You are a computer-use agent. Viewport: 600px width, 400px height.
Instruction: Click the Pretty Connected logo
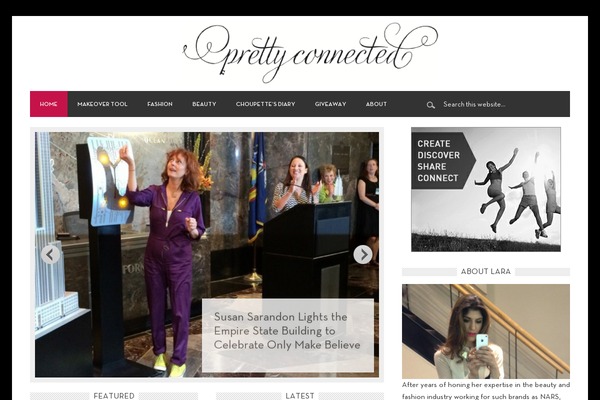pos(310,53)
